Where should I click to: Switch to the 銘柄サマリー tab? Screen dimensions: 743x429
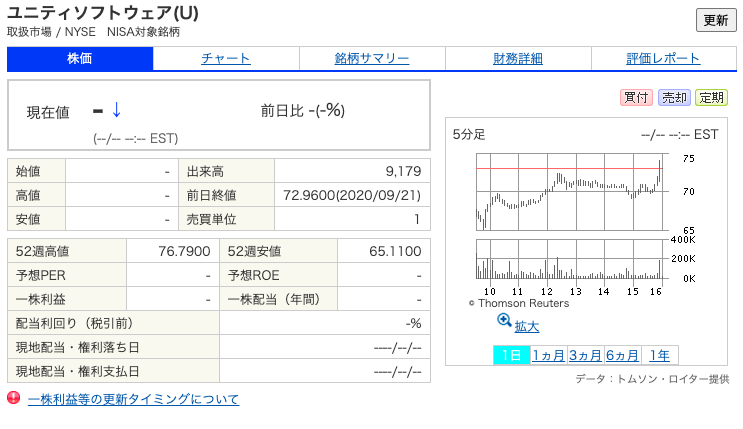(372, 58)
